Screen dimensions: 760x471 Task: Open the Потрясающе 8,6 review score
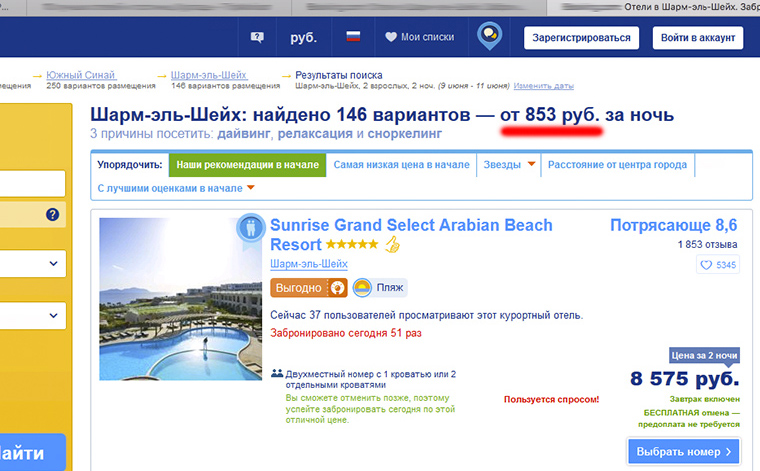[673, 225]
